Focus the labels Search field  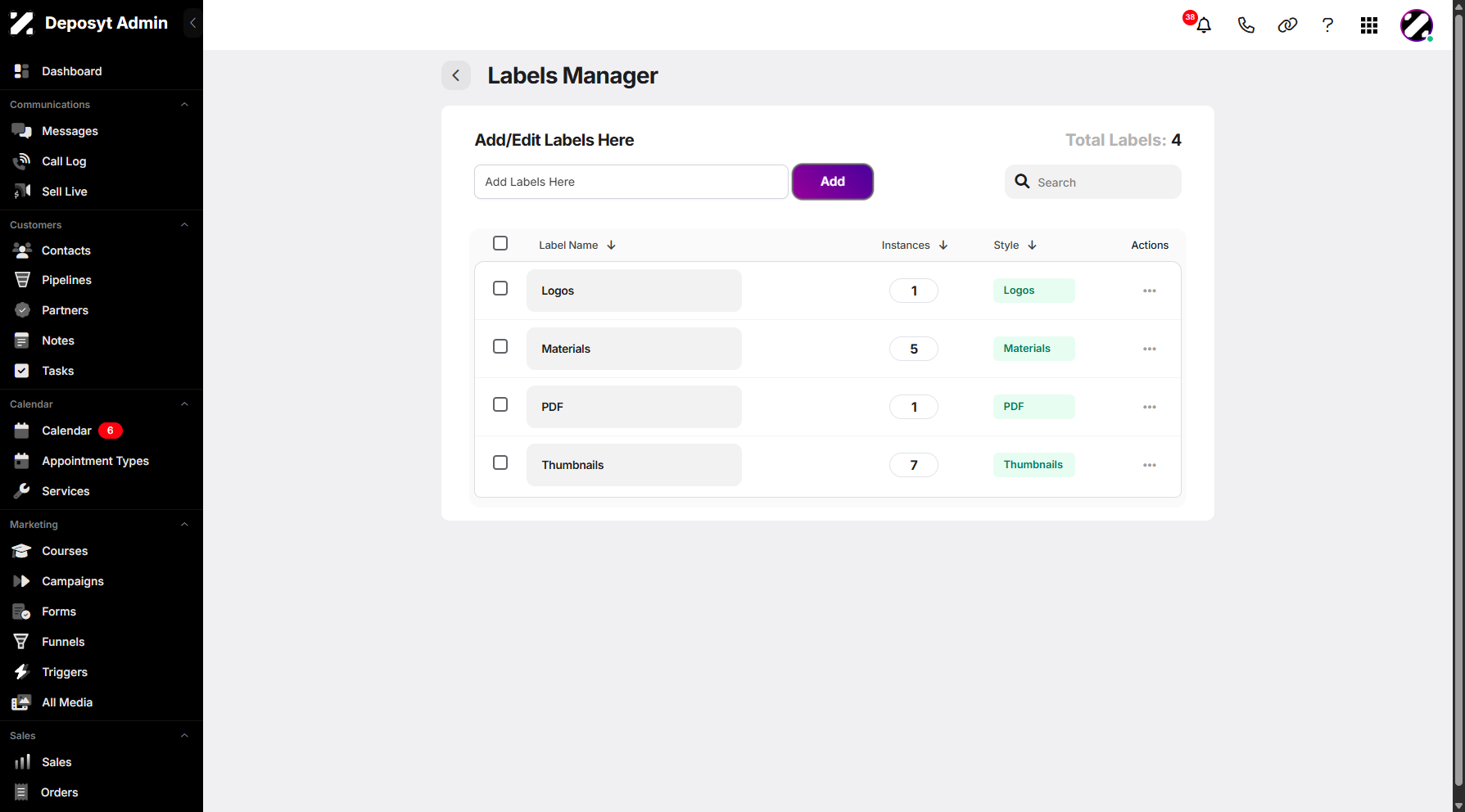1092,182
